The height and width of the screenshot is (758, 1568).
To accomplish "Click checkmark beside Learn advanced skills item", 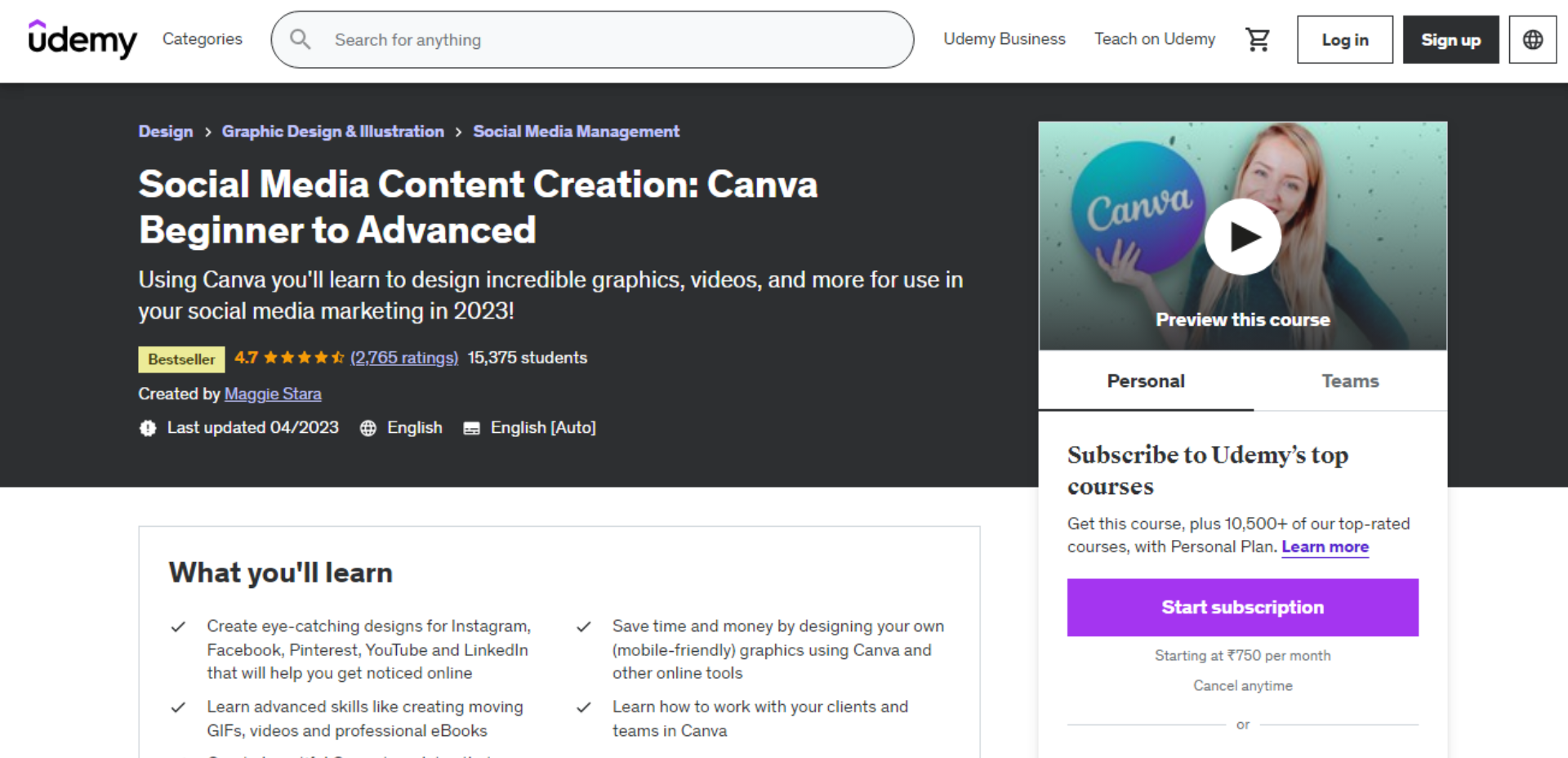I will [178, 707].
